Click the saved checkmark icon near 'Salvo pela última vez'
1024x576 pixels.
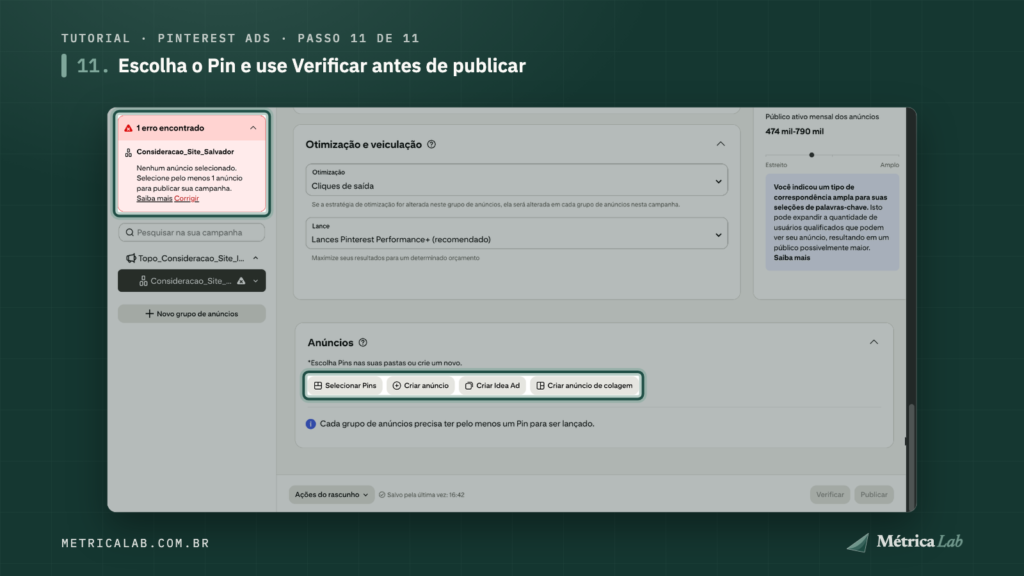click(382, 495)
